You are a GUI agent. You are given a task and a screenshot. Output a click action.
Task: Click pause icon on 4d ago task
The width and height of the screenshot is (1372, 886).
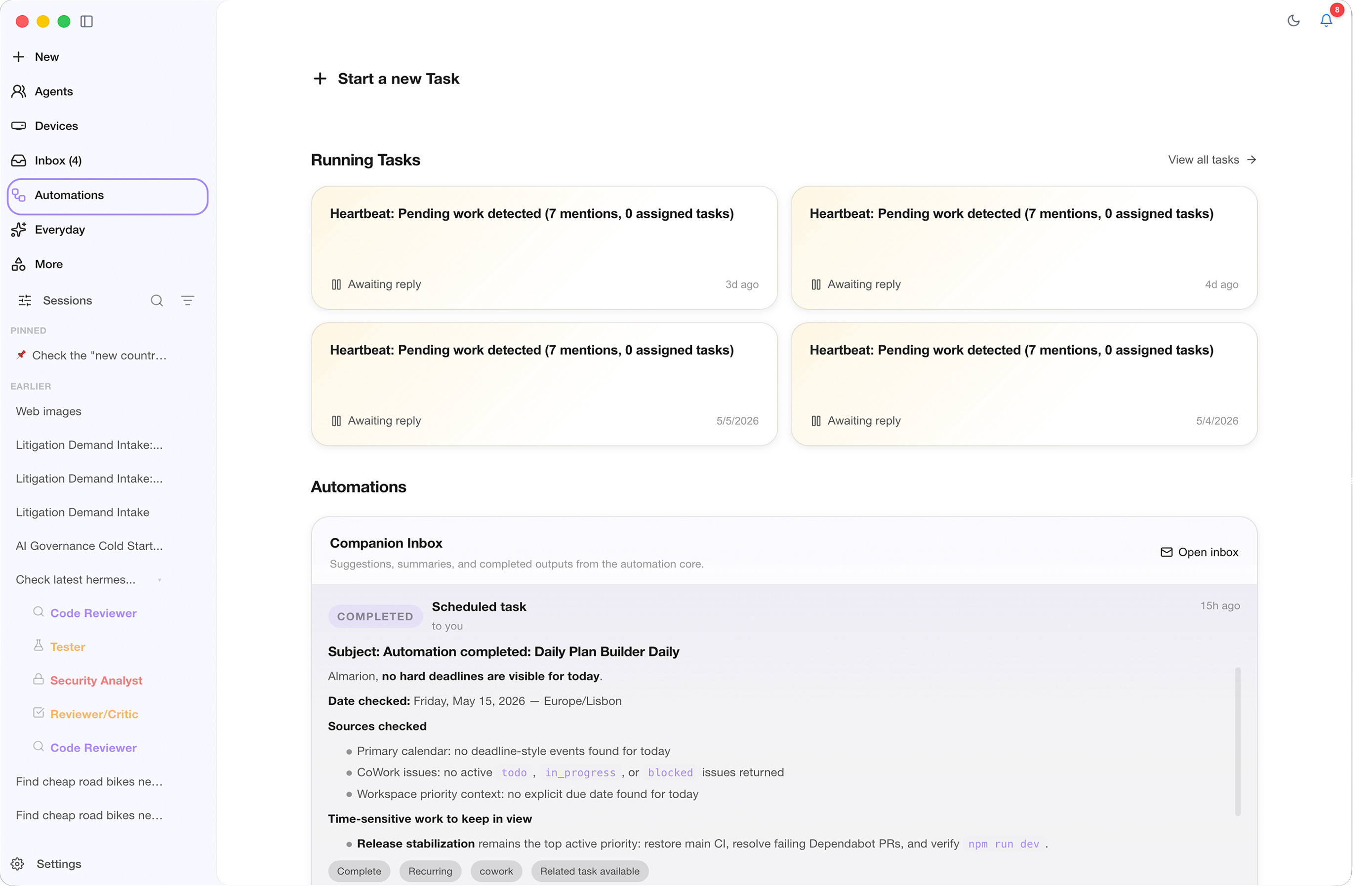pos(816,284)
